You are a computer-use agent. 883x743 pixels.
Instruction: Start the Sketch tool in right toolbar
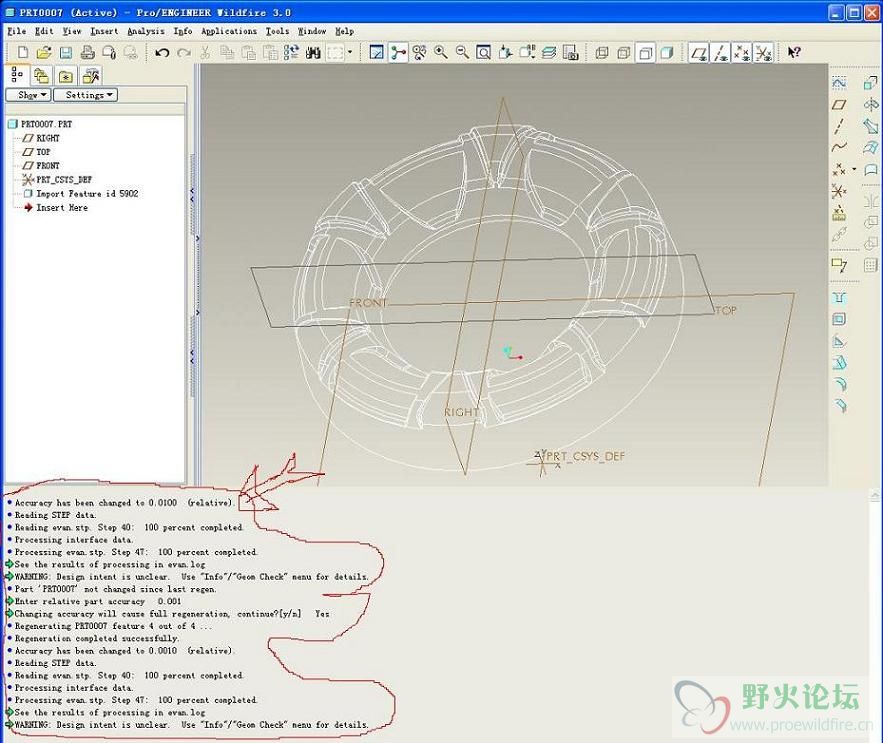pos(839,83)
